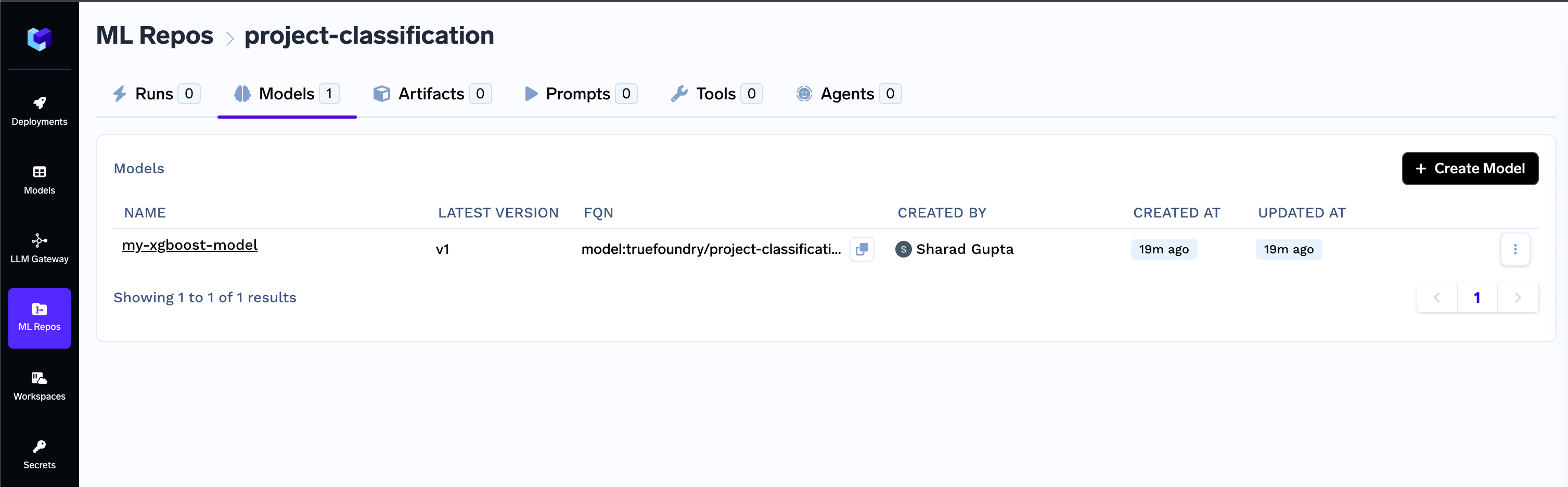Open the my-xgboost-model link
Screen dimensions: 1568x487
click(x=190, y=245)
